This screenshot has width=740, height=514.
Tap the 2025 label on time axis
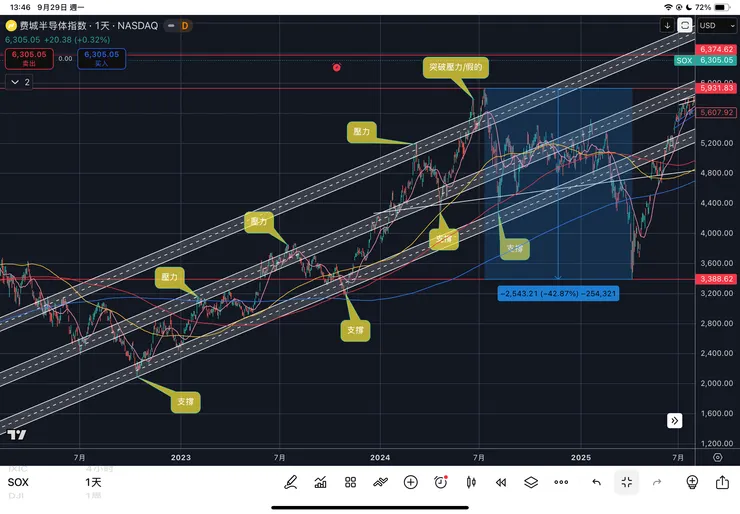tap(580, 457)
